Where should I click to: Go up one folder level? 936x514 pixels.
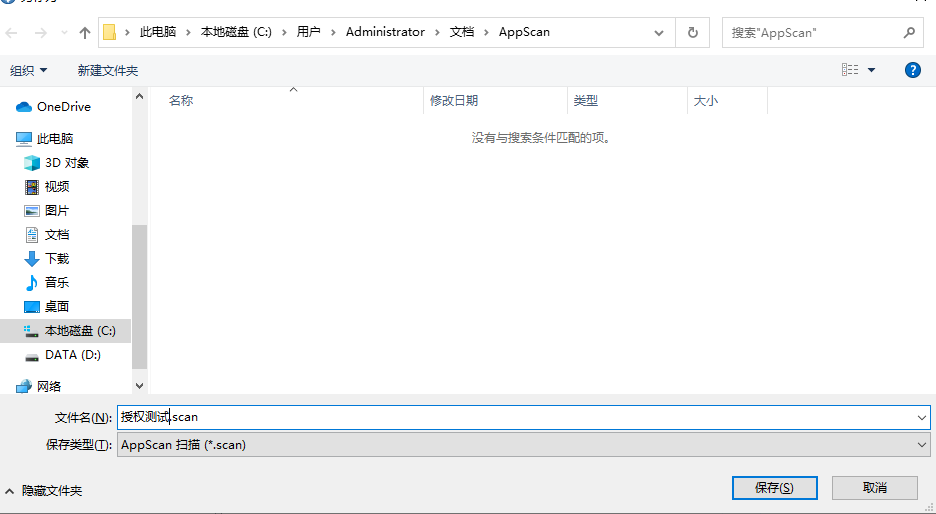click(85, 33)
